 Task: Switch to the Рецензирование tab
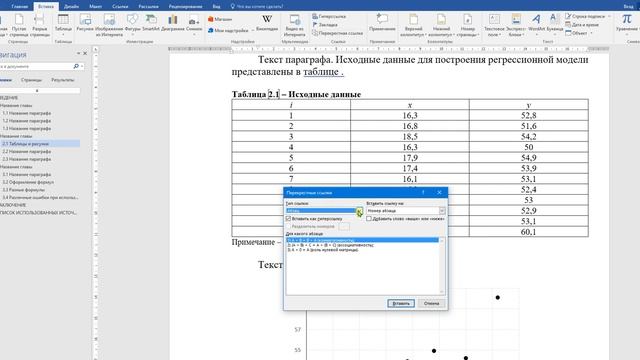185,7
